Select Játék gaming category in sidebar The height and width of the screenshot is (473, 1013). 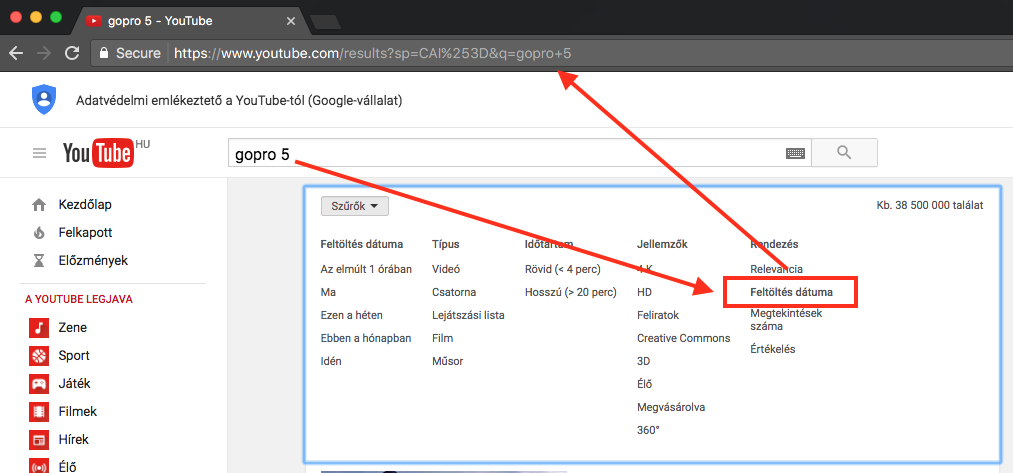pos(74,383)
